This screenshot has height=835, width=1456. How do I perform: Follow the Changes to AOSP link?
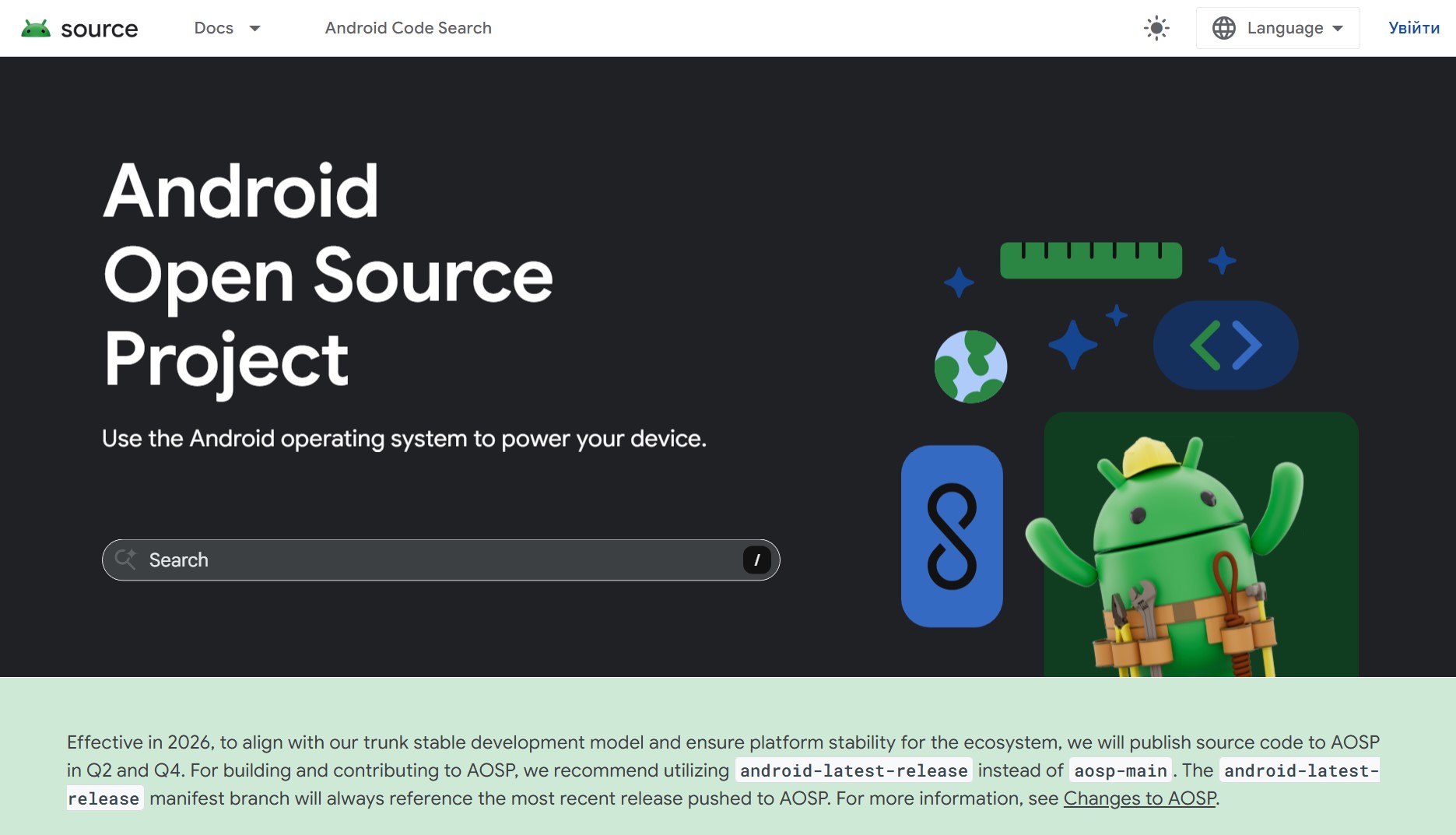point(1139,798)
